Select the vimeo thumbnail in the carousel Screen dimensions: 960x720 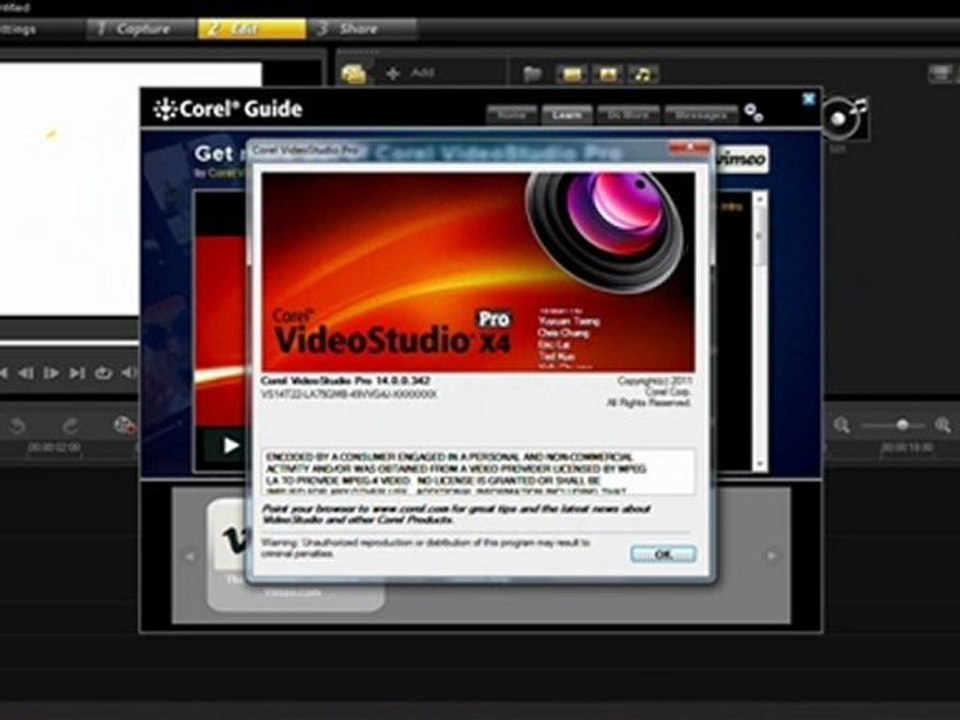pos(296,554)
